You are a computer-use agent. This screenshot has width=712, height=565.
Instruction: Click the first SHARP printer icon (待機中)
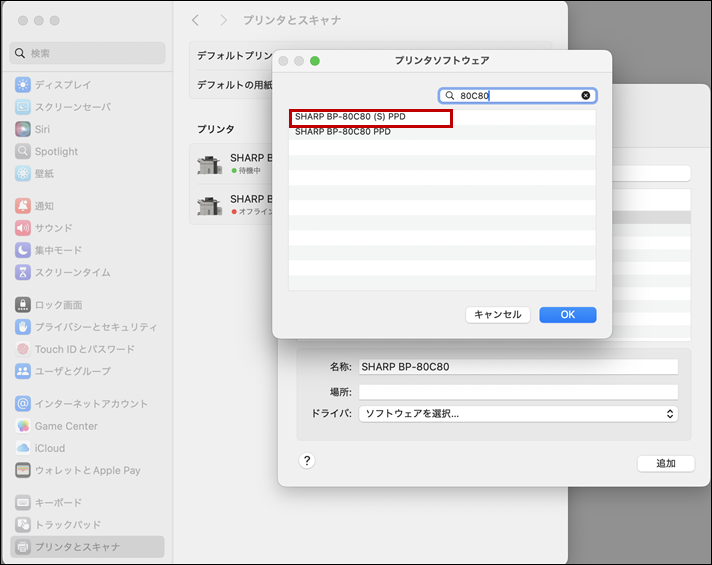pyautogui.click(x=209, y=165)
